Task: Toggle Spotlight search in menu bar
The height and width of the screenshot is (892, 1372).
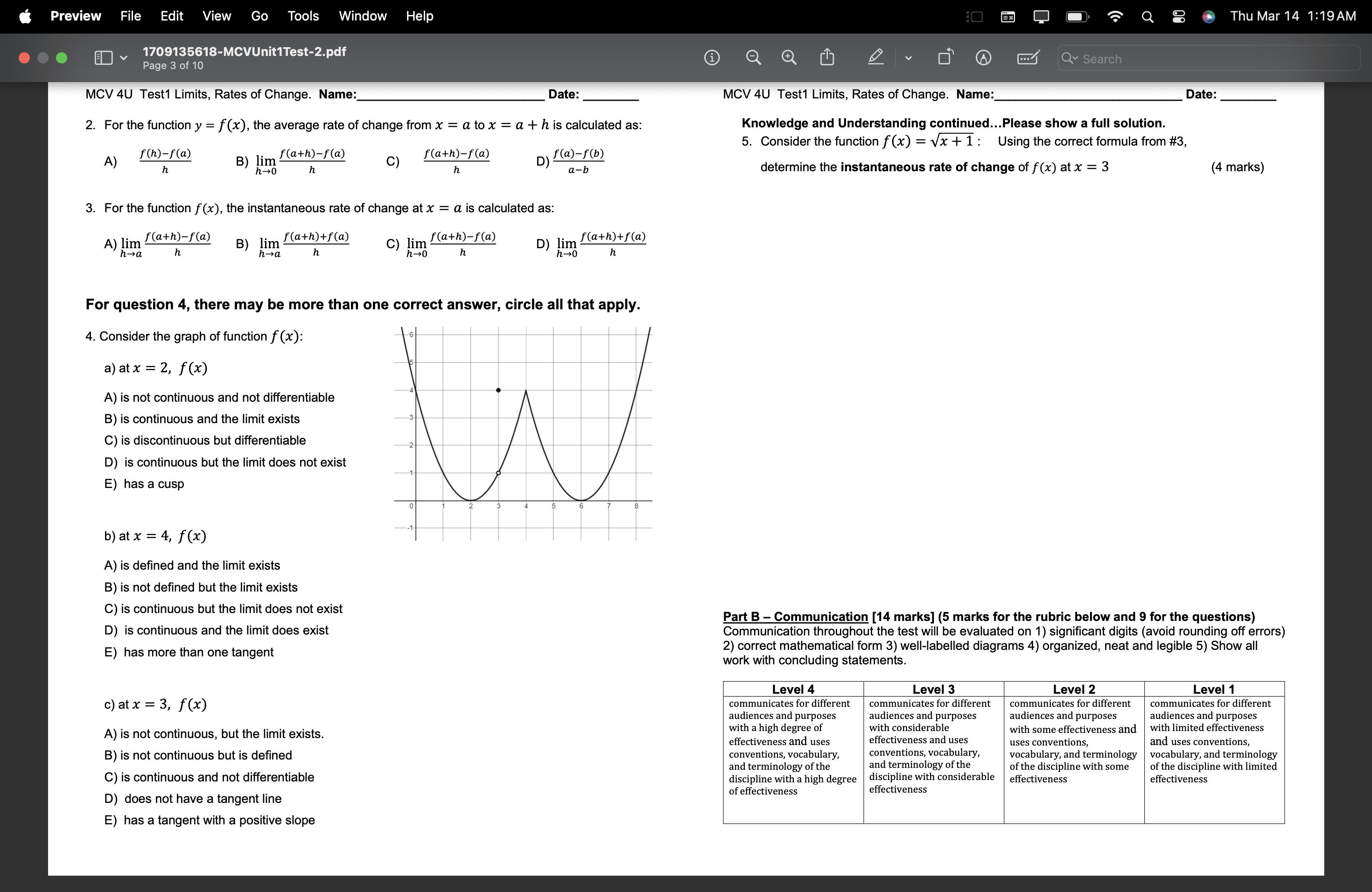Action: click(x=1147, y=16)
